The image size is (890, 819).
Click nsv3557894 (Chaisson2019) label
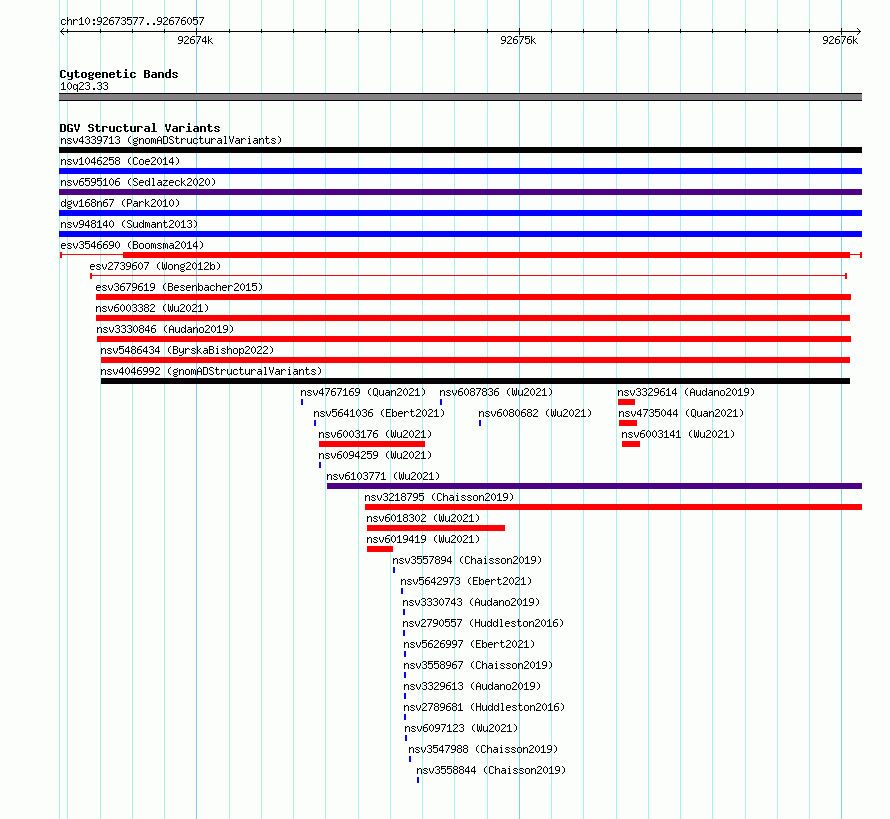point(467,560)
